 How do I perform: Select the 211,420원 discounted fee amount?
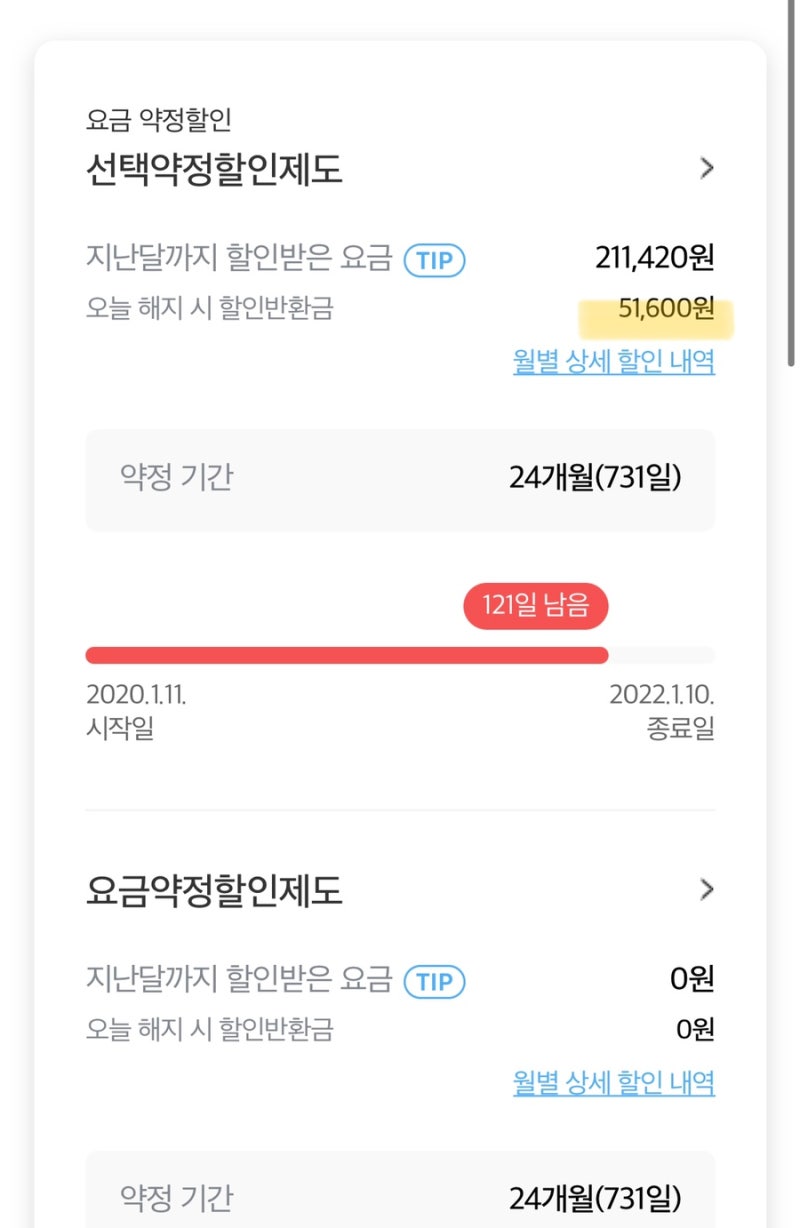[x=655, y=258]
